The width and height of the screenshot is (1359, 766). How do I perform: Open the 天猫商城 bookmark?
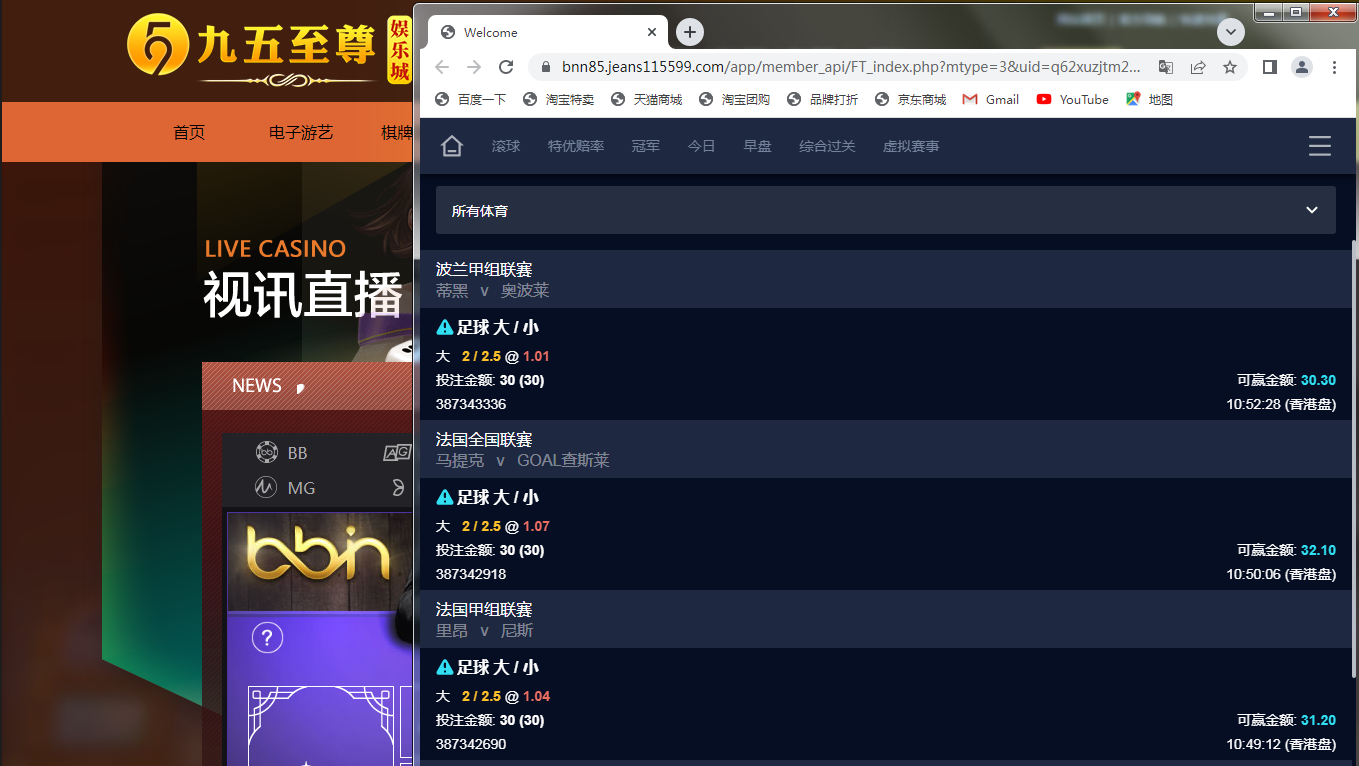pyautogui.click(x=647, y=99)
